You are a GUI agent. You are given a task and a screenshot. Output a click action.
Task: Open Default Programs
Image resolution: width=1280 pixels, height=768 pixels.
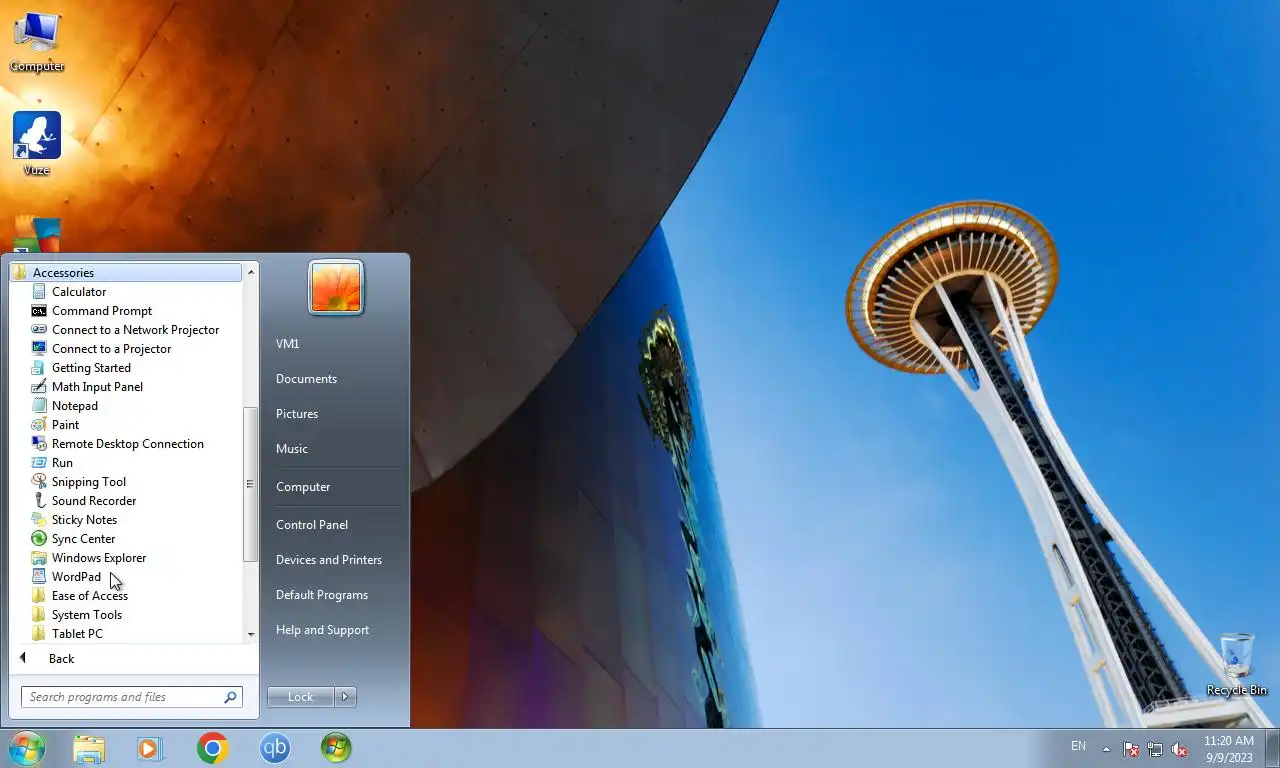(322, 595)
